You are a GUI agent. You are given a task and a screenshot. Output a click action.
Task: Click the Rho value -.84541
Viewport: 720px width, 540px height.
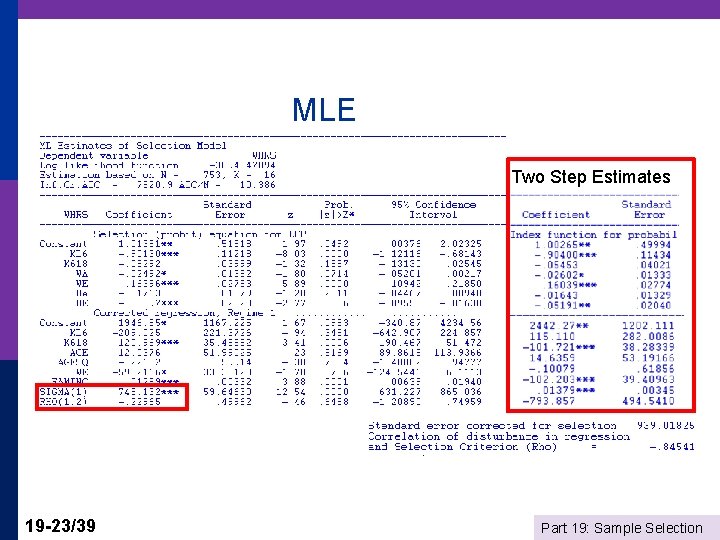click(x=672, y=447)
